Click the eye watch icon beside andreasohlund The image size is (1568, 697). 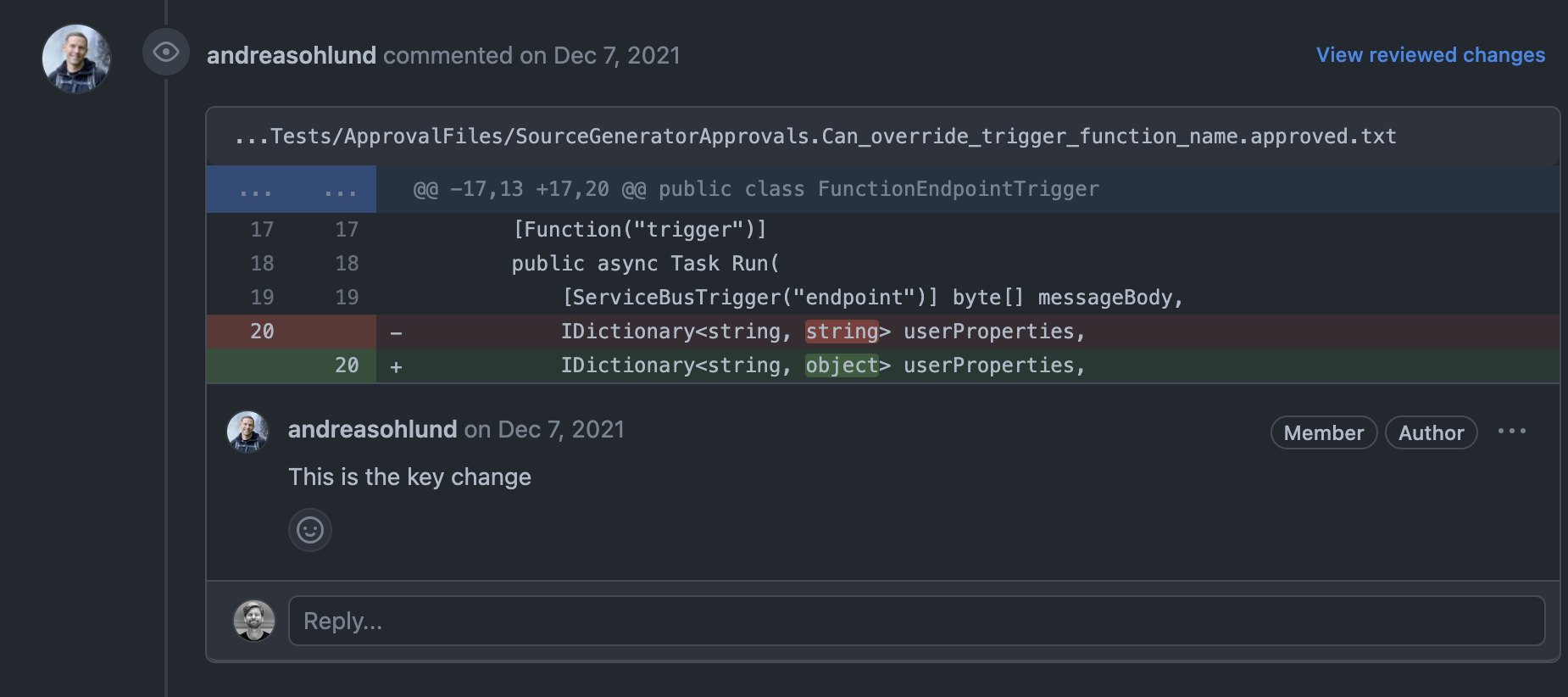[166, 53]
